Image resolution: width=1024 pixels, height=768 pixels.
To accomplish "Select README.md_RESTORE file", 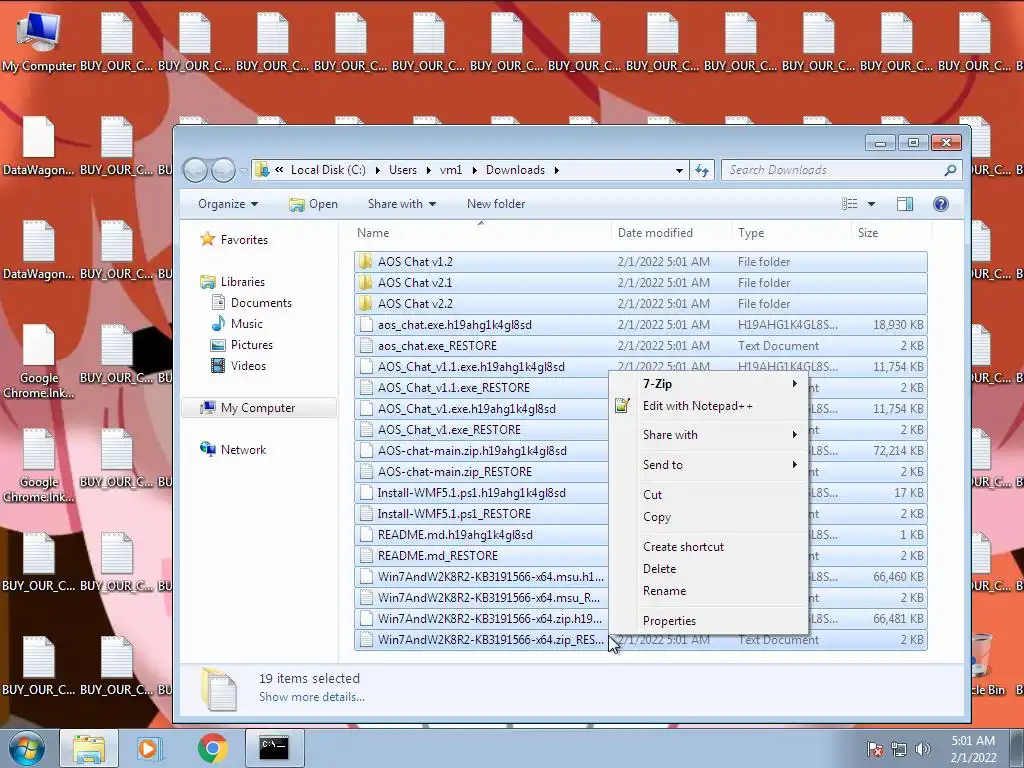I will (482, 556).
